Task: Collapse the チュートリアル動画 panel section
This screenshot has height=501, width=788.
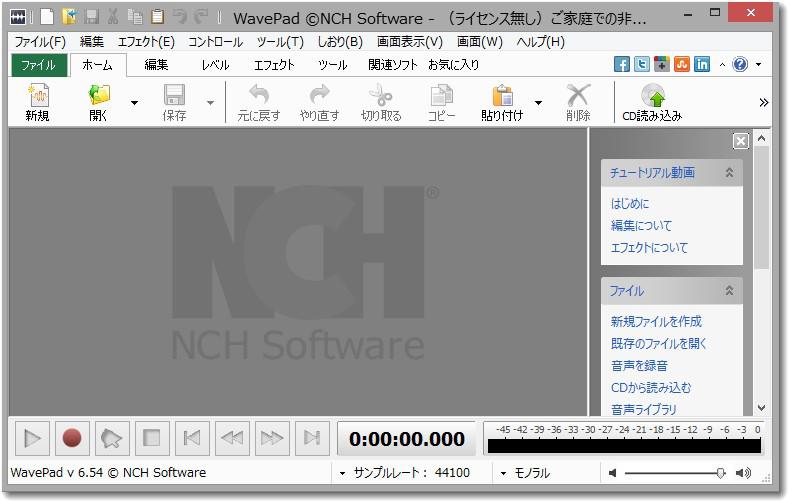Action: tap(729, 173)
